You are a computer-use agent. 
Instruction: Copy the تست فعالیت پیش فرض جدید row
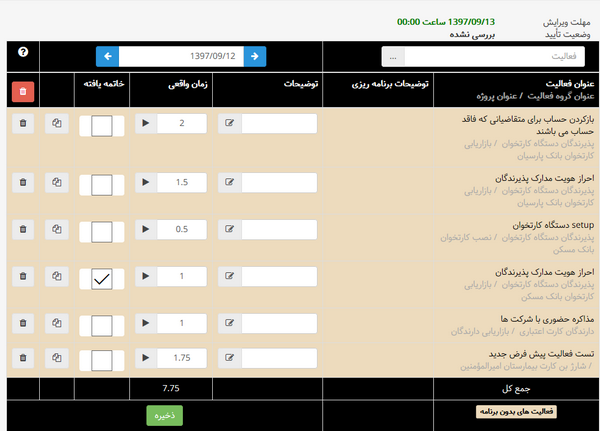(x=57, y=357)
